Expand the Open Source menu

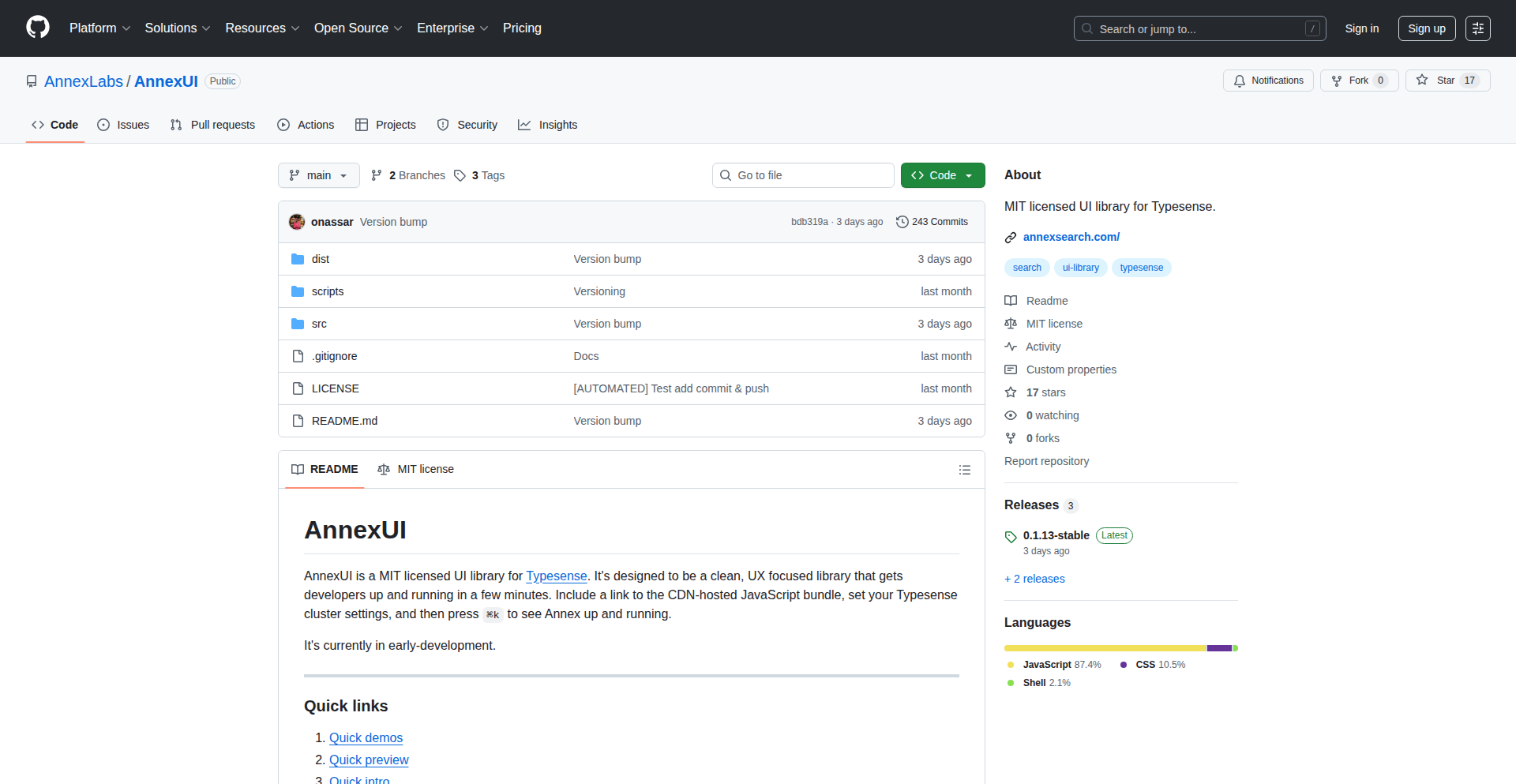pyautogui.click(x=358, y=28)
